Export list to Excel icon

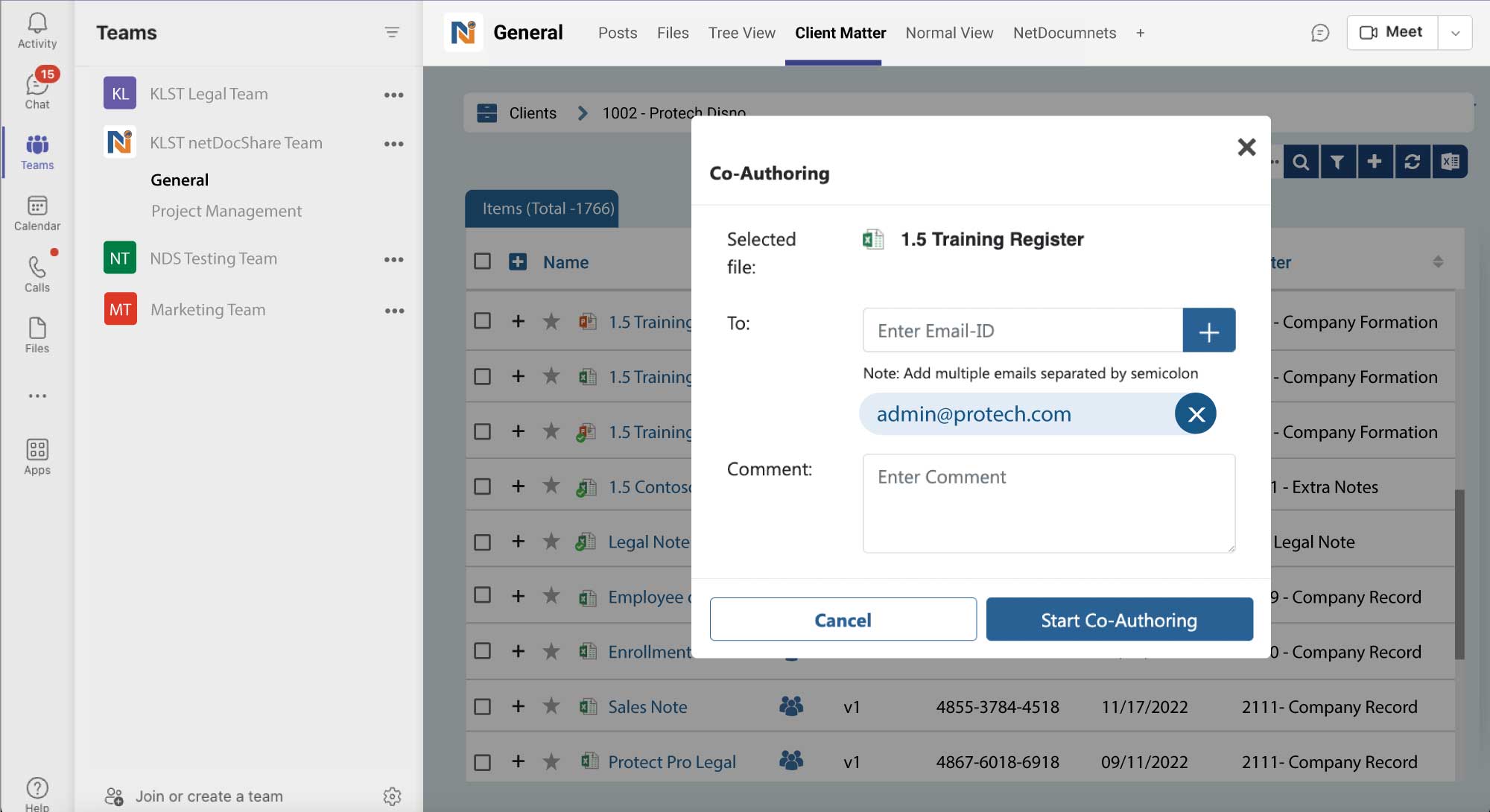[1450, 162]
